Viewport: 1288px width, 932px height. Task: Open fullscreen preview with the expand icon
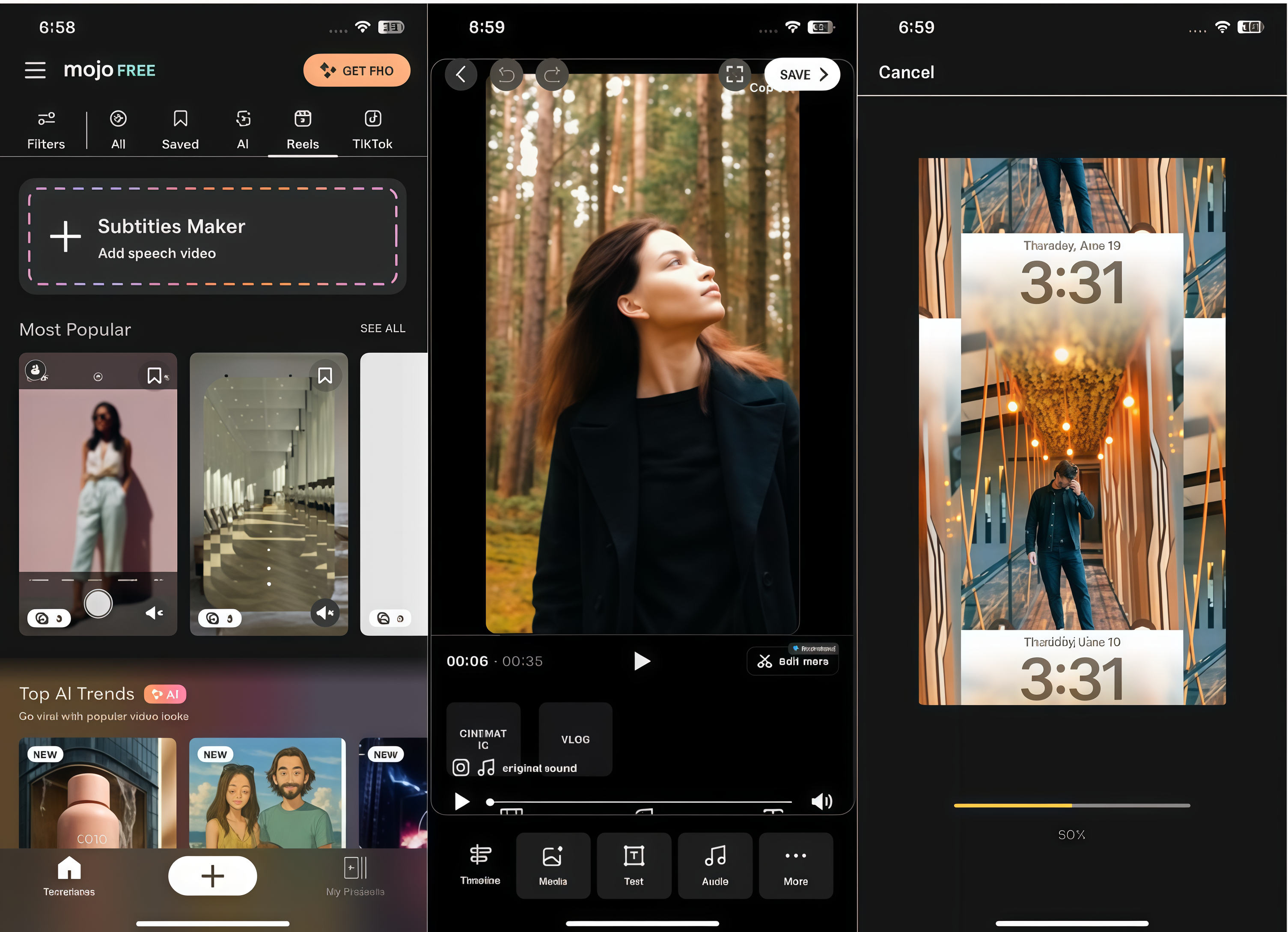click(x=735, y=74)
